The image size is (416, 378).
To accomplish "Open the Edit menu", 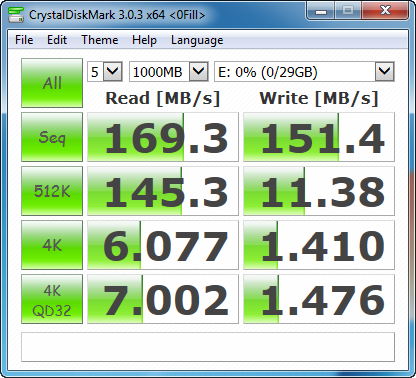I will tap(57, 40).
